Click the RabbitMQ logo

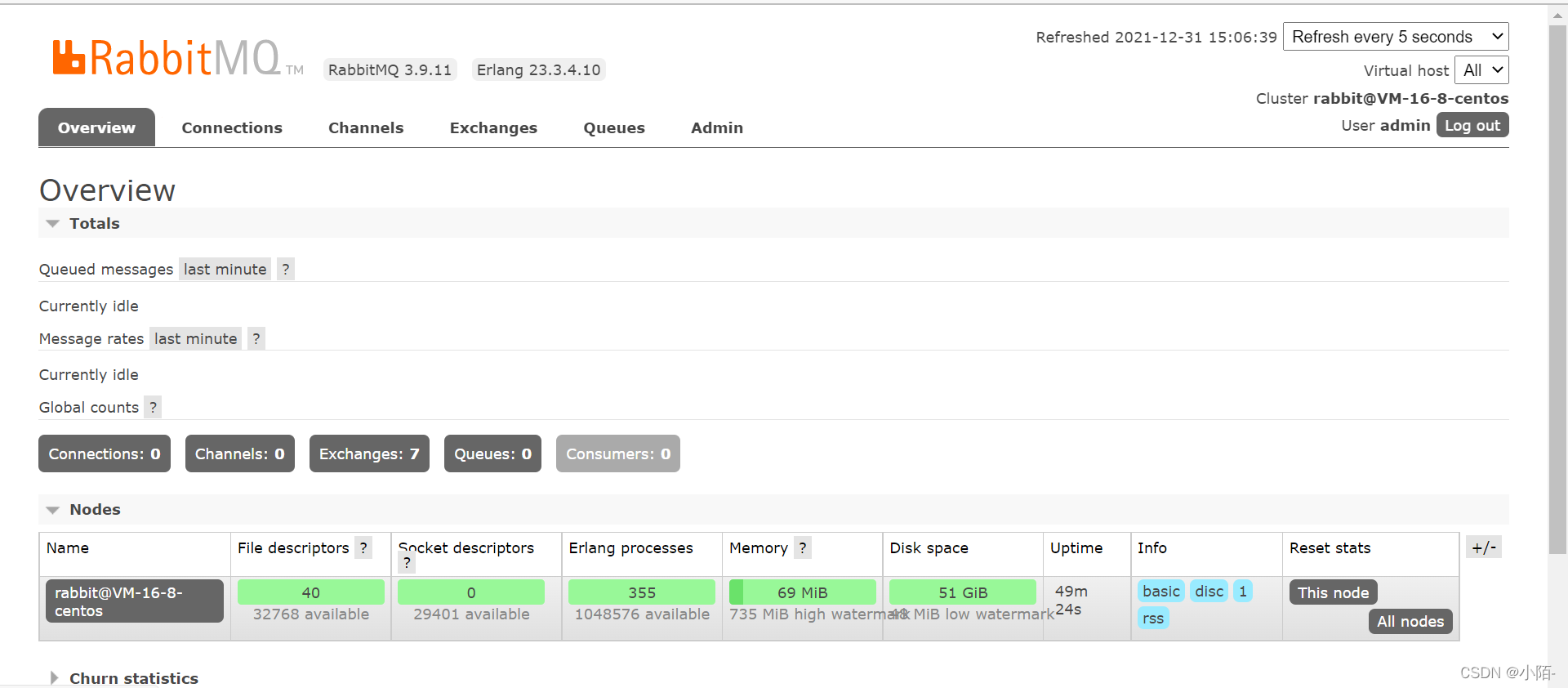(177, 59)
